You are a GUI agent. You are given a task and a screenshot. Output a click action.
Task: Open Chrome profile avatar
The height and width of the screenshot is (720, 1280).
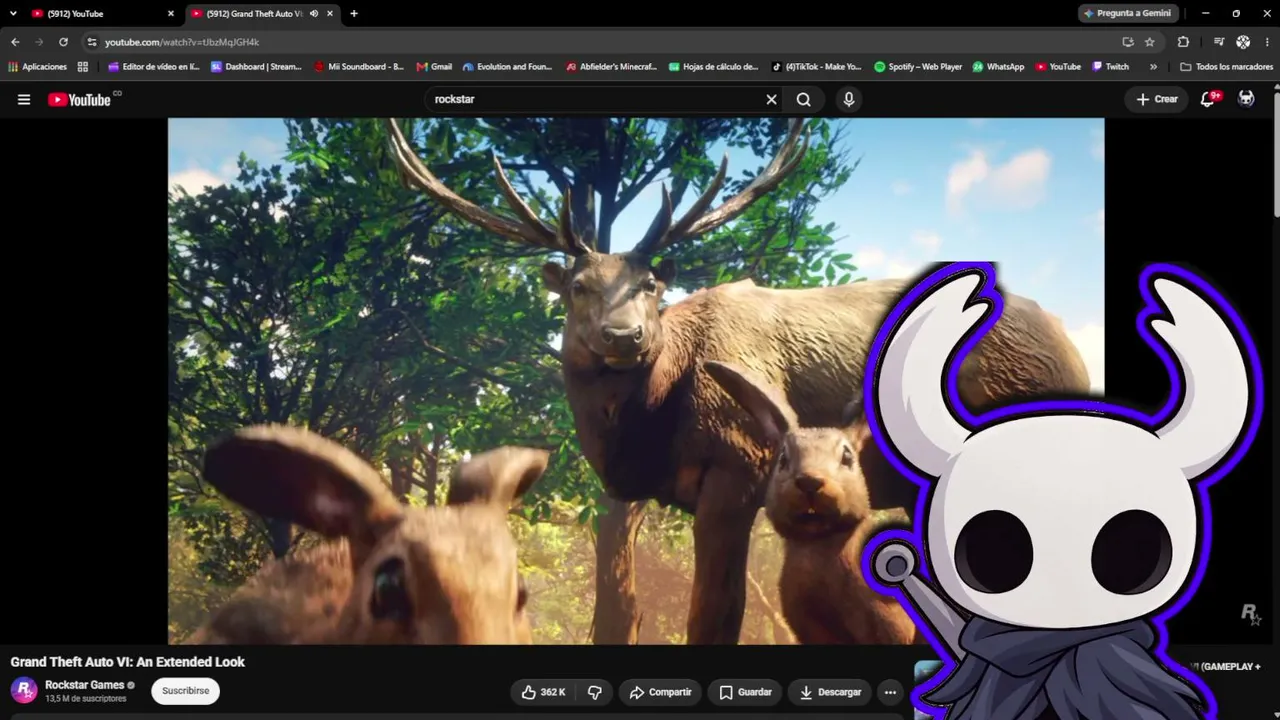[x=1243, y=42]
